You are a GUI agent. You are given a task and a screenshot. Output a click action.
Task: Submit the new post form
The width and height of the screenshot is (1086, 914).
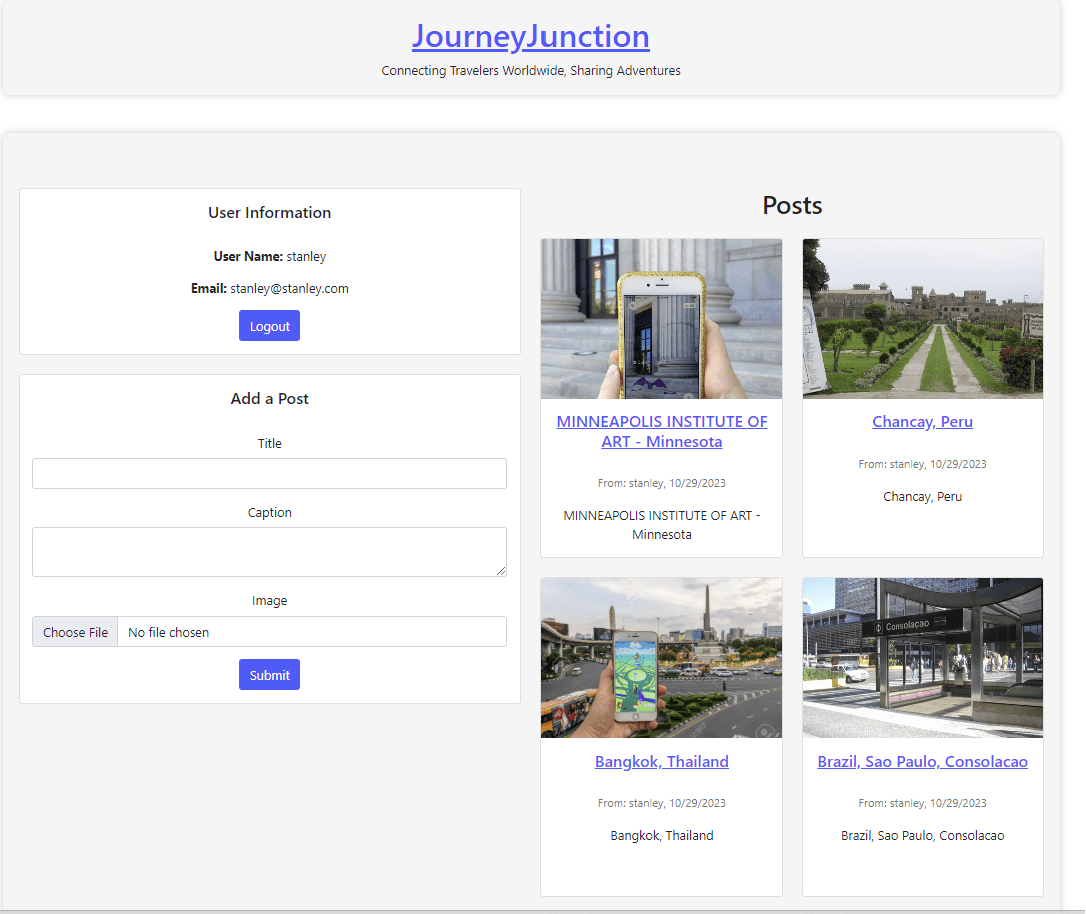[x=269, y=675]
